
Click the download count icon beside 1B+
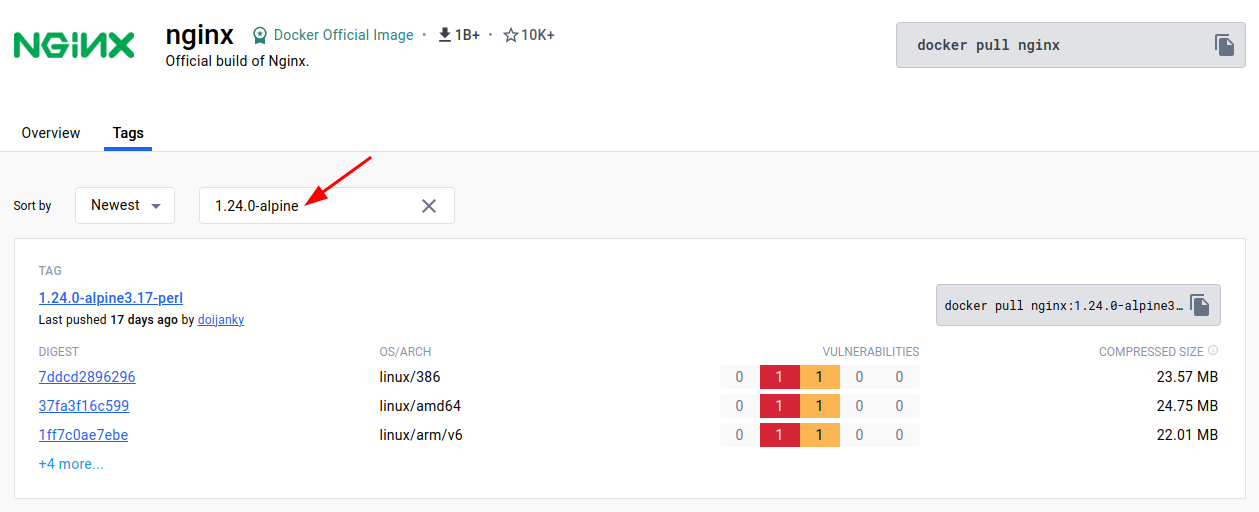(445, 35)
